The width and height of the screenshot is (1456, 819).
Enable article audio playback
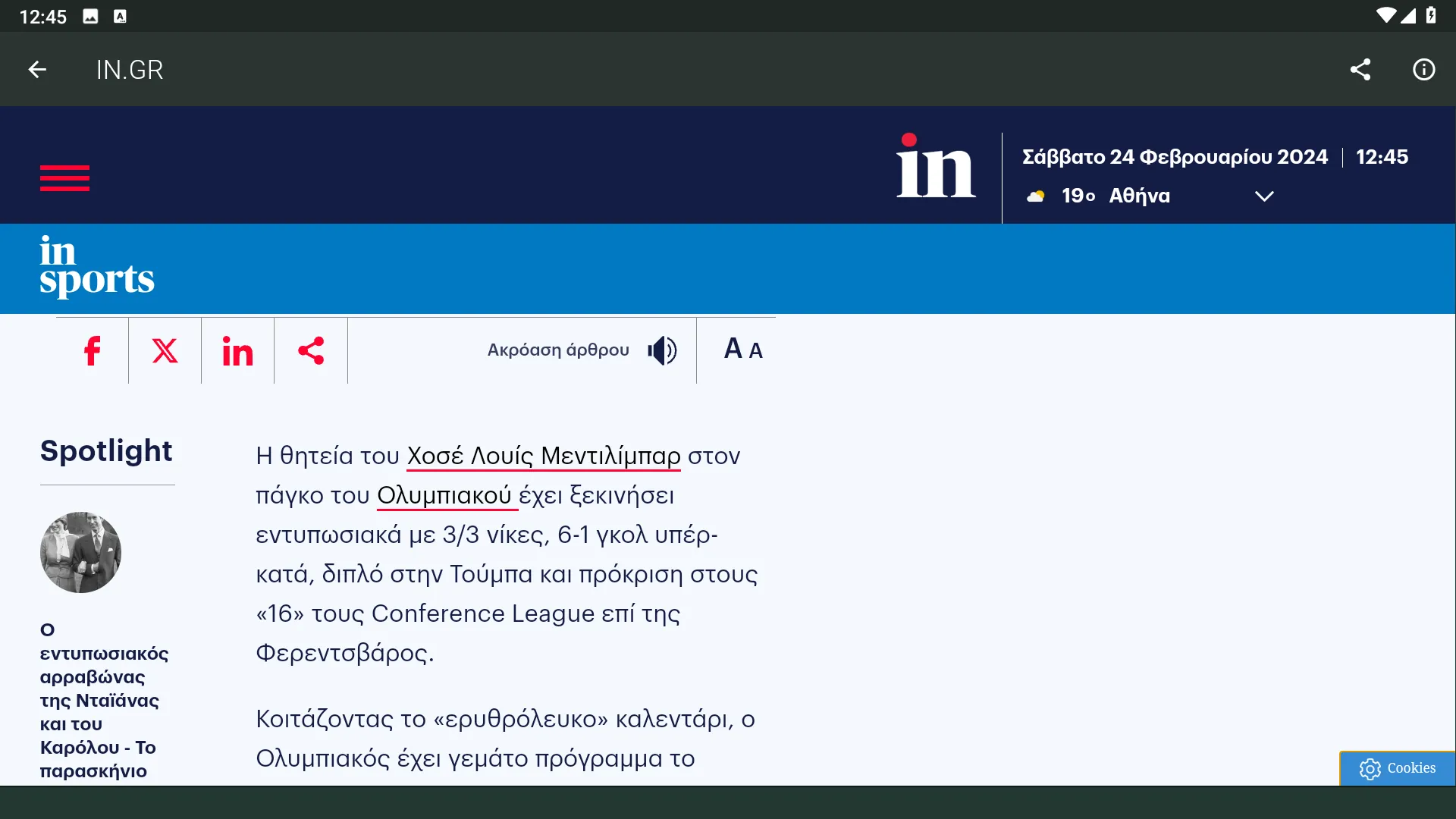[663, 350]
